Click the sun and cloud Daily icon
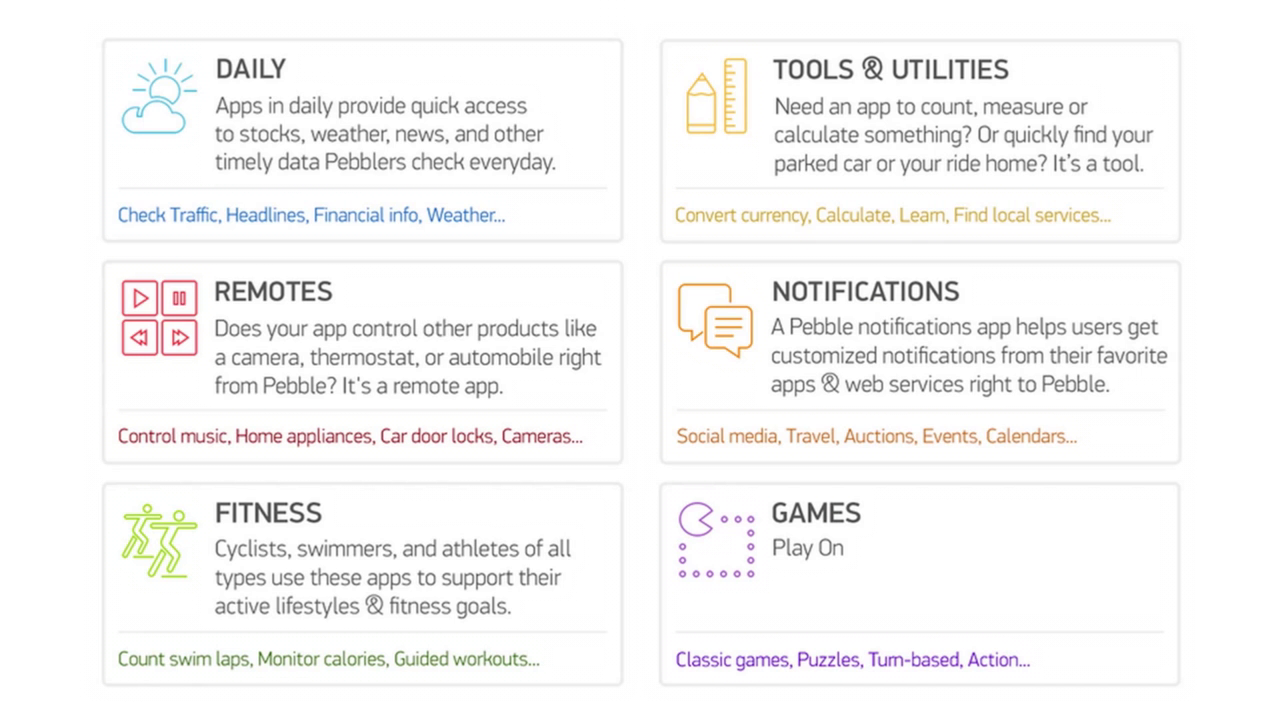The height and width of the screenshot is (720, 1280). [x=158, y=97]
